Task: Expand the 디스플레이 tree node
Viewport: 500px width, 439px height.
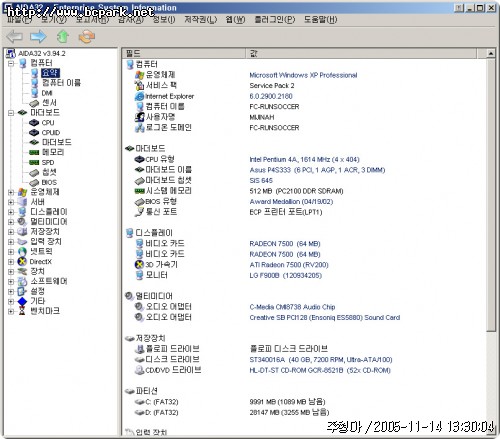Action: (11, 212)
